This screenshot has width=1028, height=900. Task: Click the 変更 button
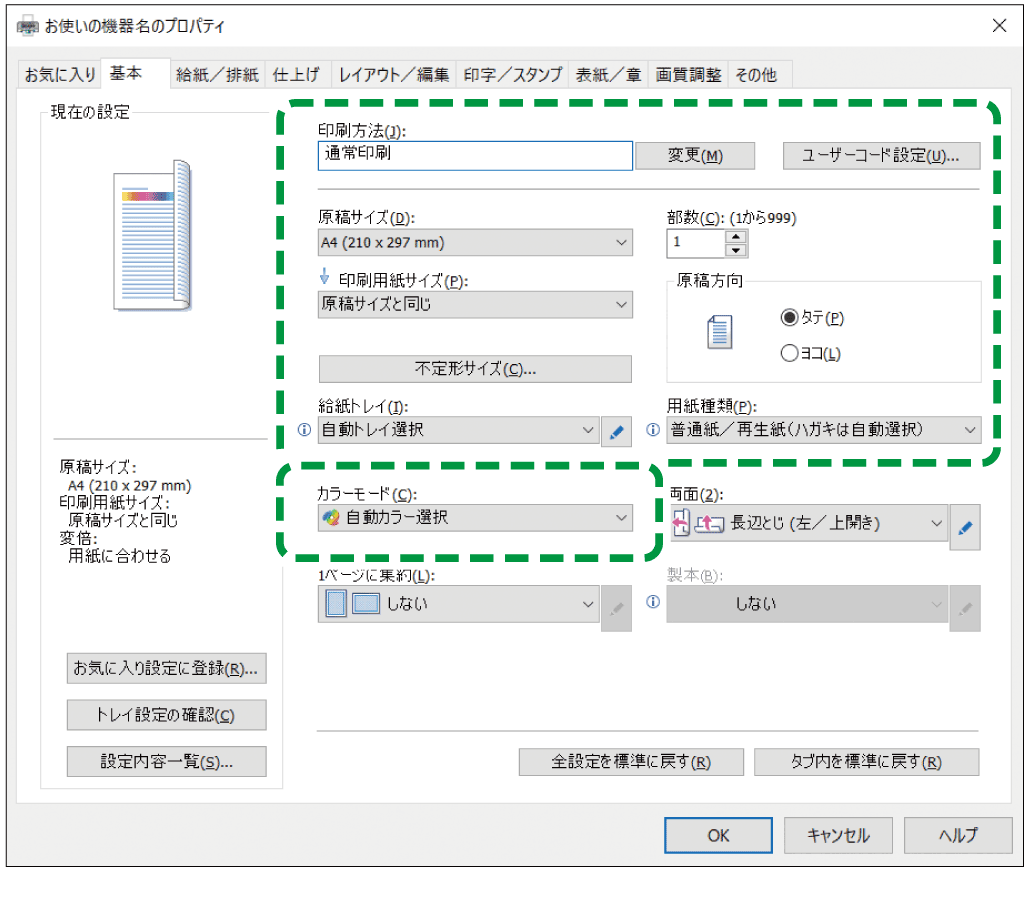[x=695, y=155]
